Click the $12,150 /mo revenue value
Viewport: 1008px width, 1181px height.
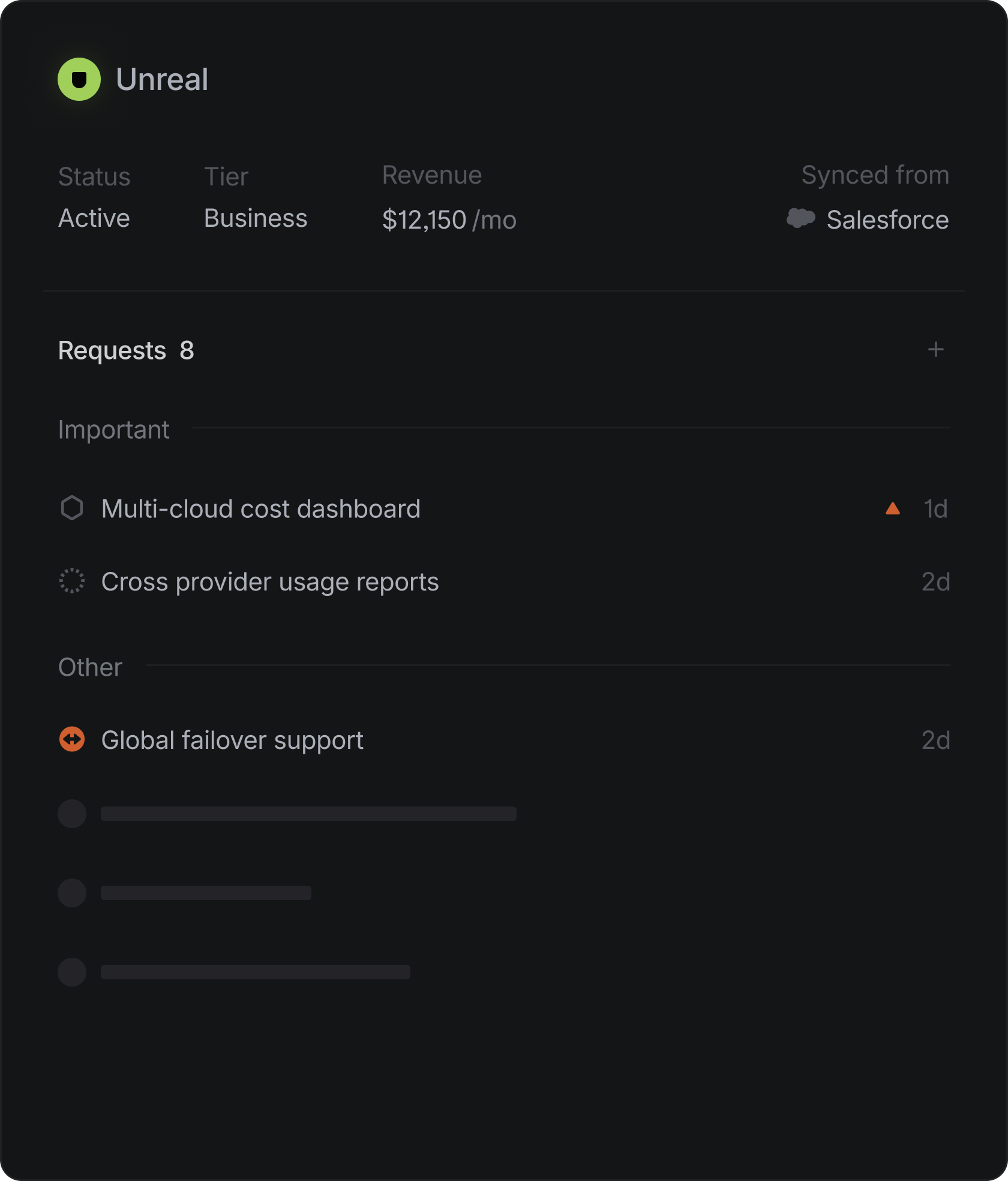449,220
